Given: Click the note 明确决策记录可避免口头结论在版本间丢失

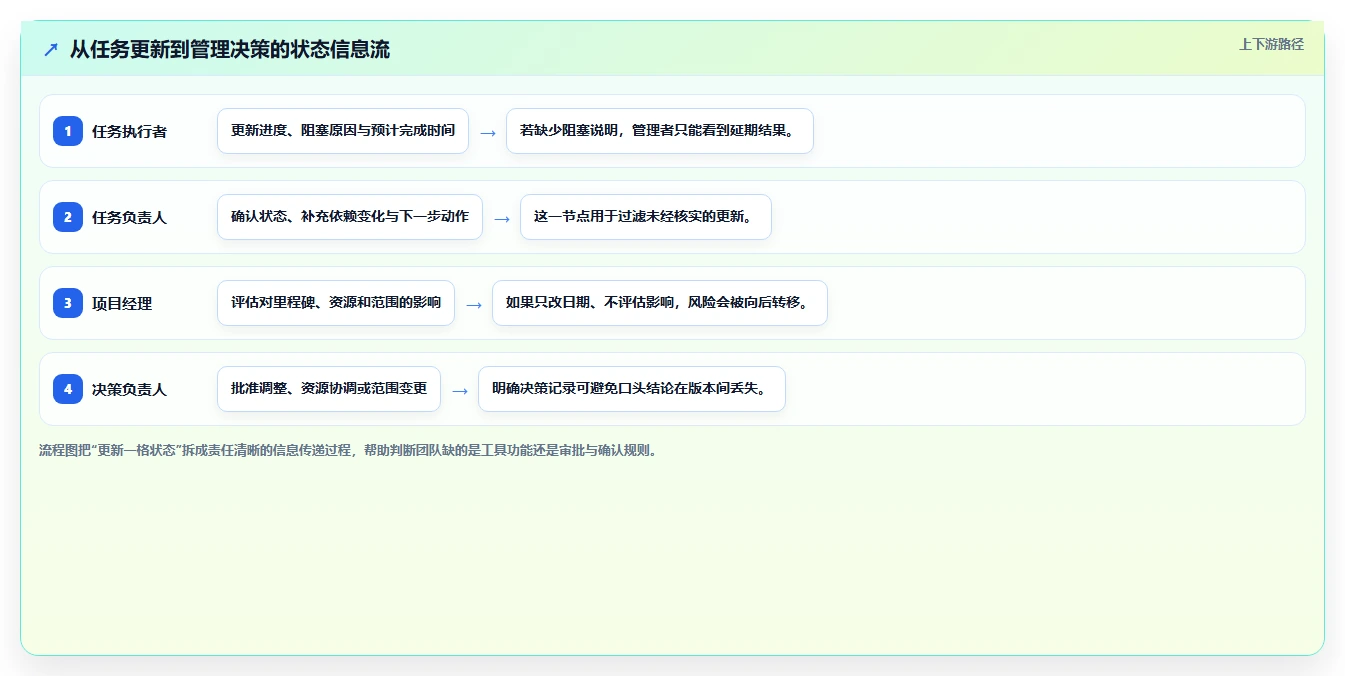Looking at the screenshot, I should click(x=632, y=389).
